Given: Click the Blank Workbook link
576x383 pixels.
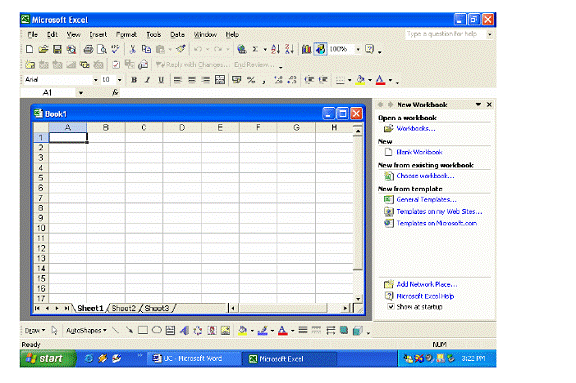Looking at the screenshot, I should coord(419,152).
